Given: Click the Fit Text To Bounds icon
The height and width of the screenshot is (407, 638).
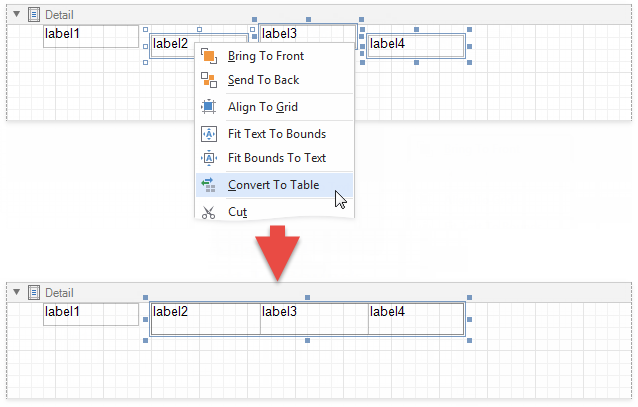Looking at the screenshot, I should [209, 134].
